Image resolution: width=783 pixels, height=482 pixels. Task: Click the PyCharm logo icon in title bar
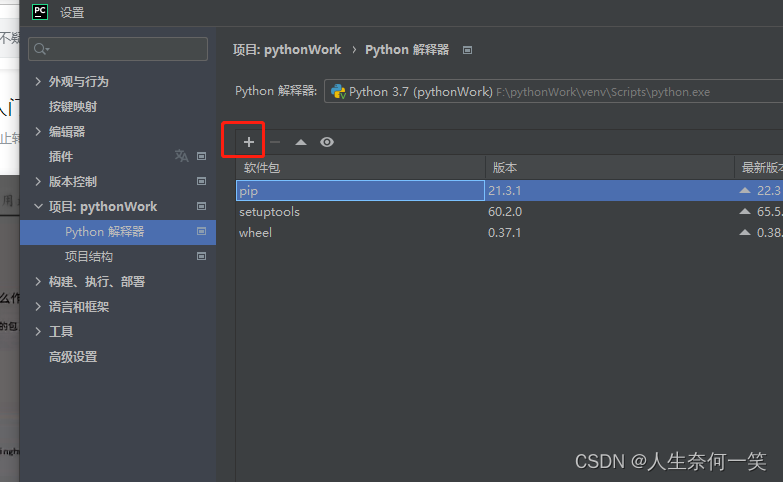40,12
